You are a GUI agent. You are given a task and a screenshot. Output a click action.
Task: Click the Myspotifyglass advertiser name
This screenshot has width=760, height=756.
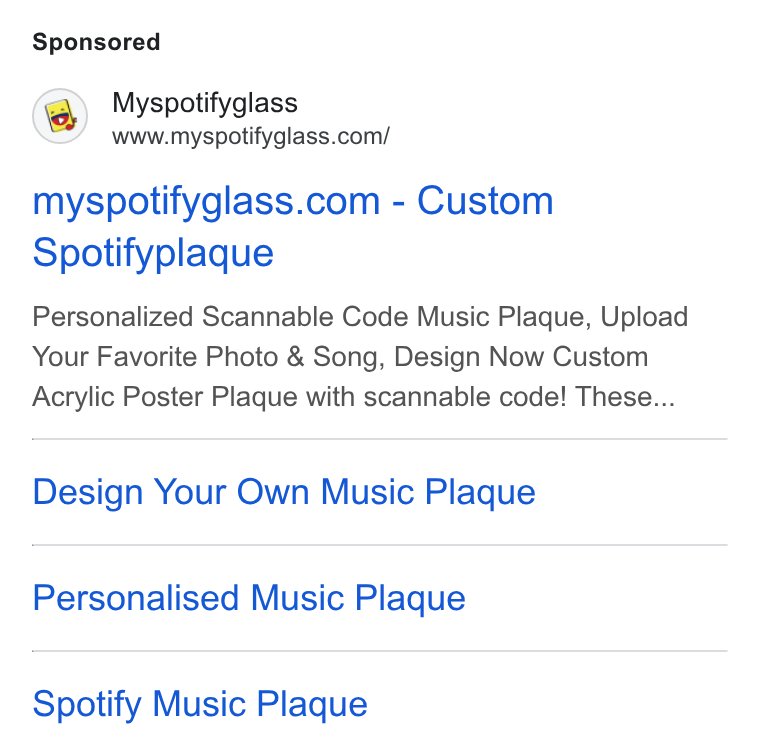(x=205, y=103)
